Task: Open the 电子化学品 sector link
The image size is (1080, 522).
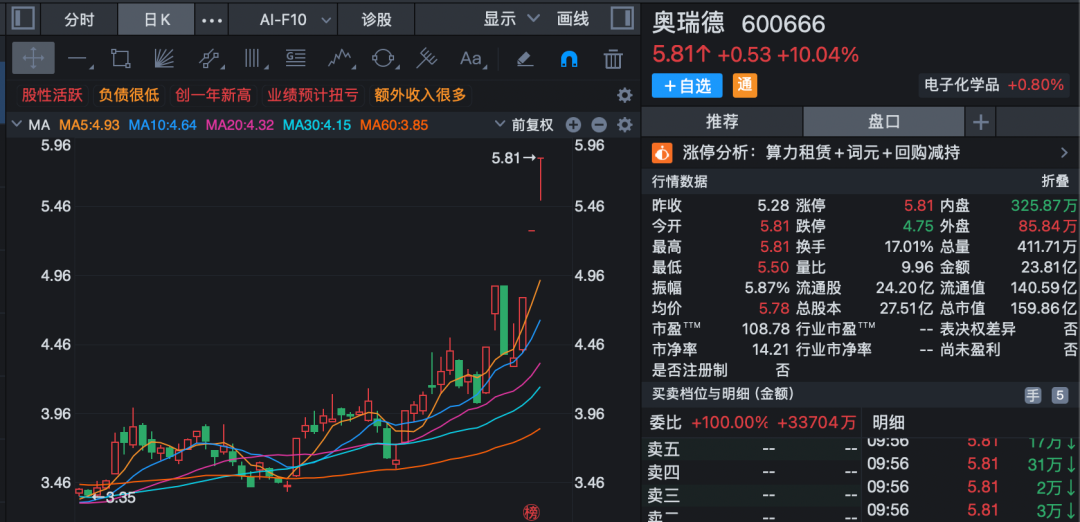Action: pos(962,85)
